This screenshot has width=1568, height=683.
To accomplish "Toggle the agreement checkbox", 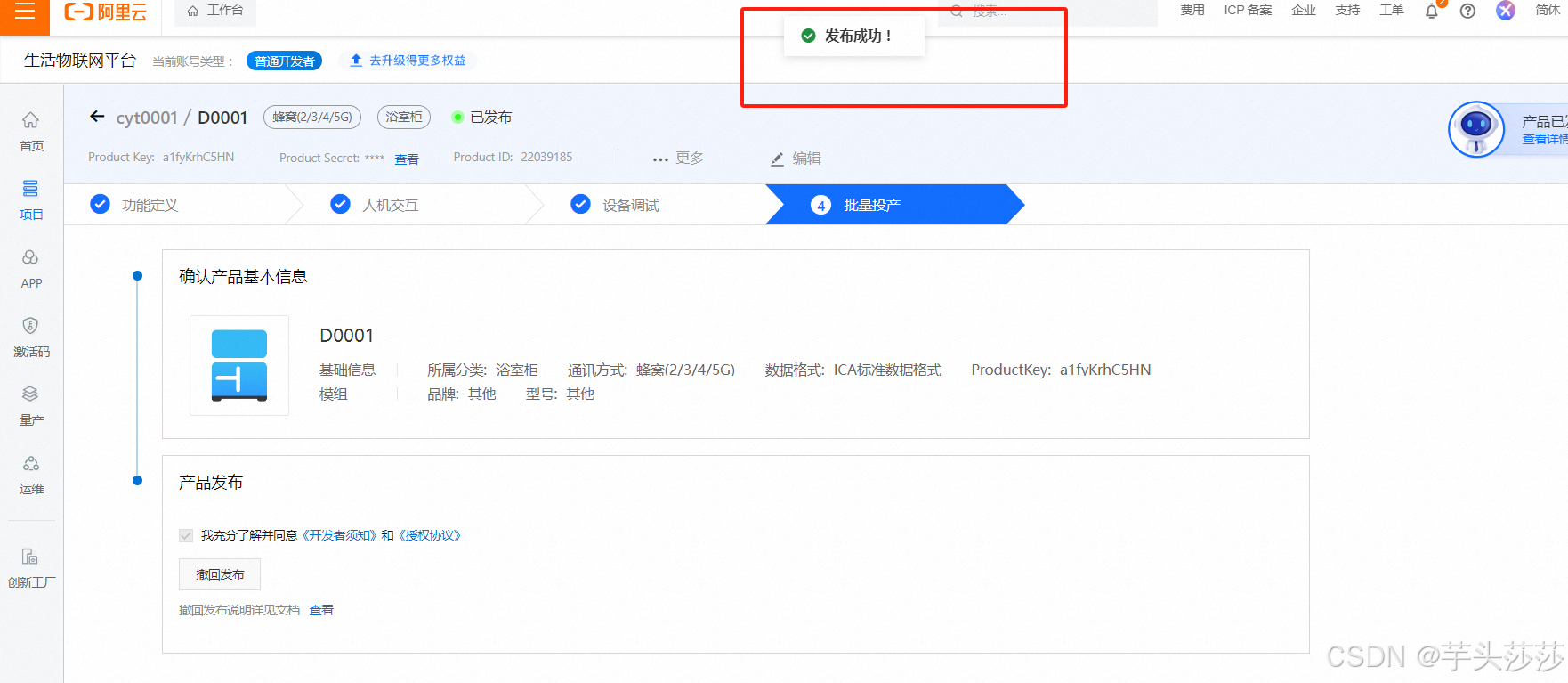I will click(x=186, y=535).
